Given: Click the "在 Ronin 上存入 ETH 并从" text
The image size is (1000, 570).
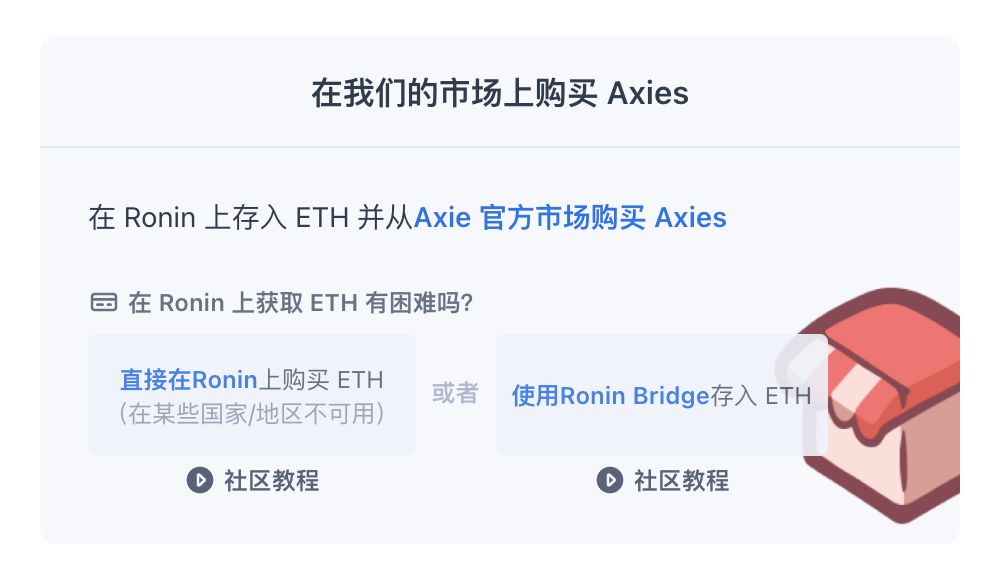Looking at the screenshot, I should coord(250,217).
